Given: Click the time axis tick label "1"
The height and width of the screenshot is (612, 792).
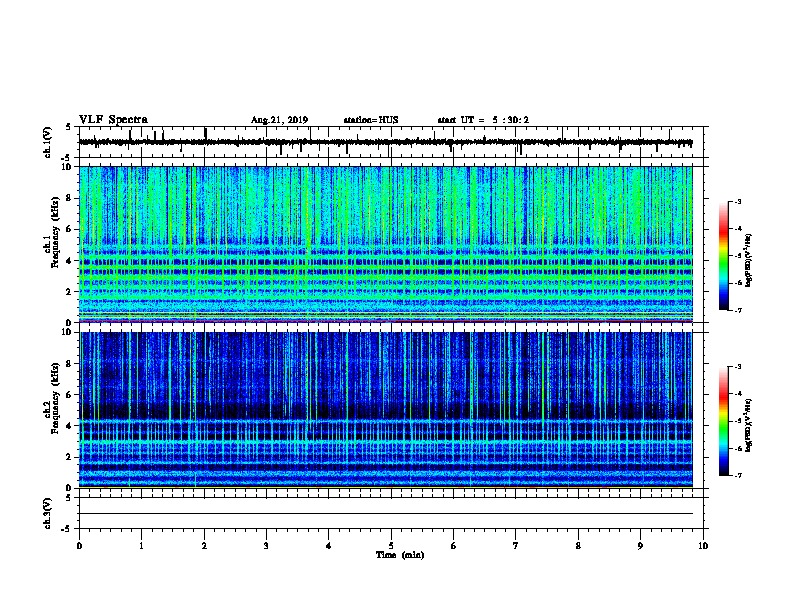Looking at the screenshot, I should pos(141,546).
